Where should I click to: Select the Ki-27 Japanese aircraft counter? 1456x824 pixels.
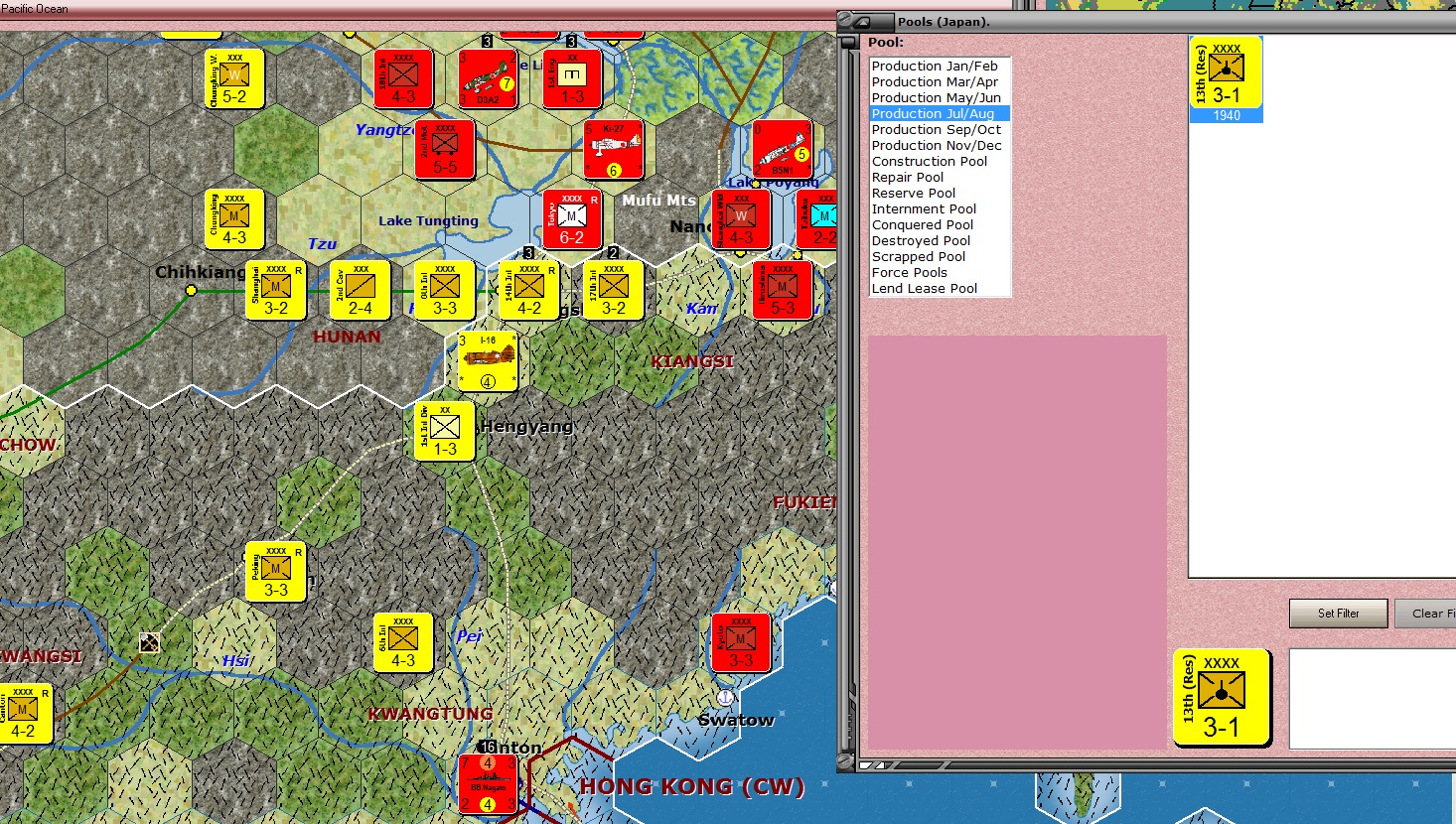click(x=613, y=150)
